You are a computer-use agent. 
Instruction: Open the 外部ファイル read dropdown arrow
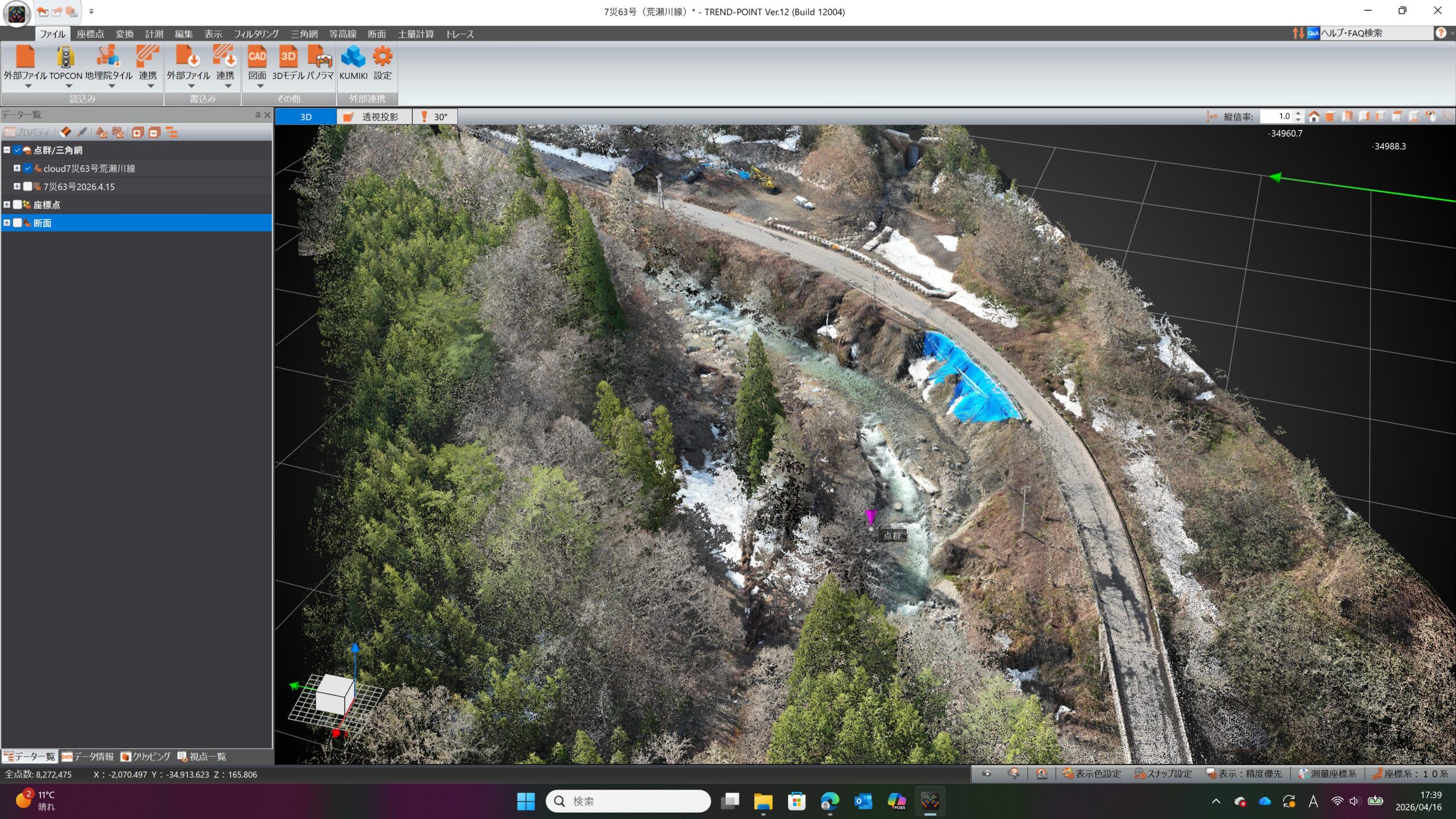tap(27, 86)
